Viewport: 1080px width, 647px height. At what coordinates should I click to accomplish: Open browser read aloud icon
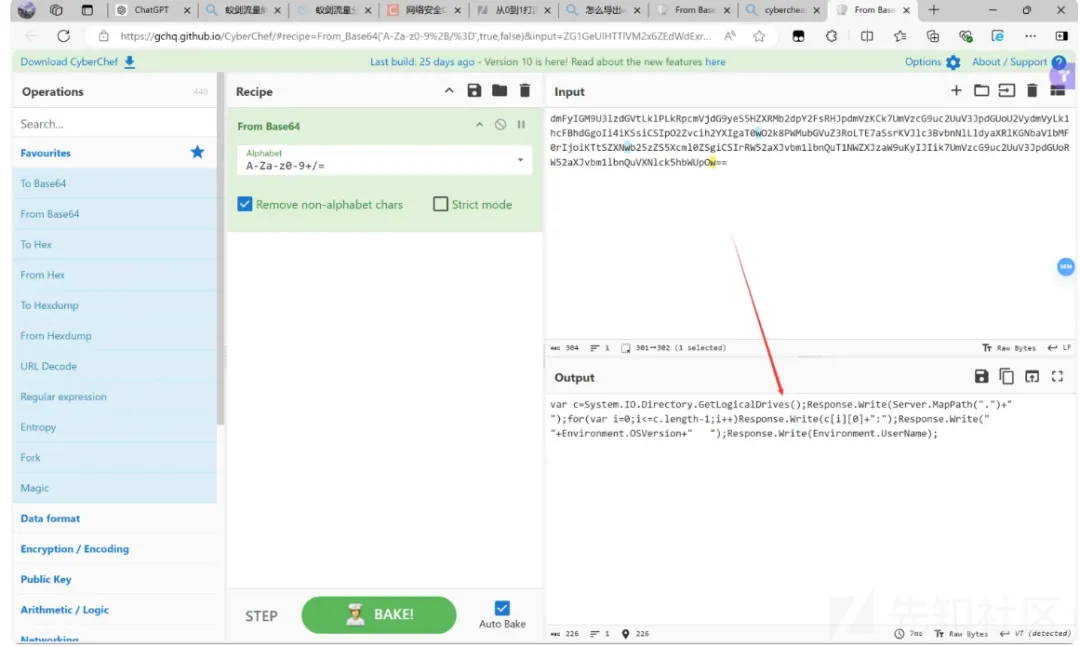729,36
